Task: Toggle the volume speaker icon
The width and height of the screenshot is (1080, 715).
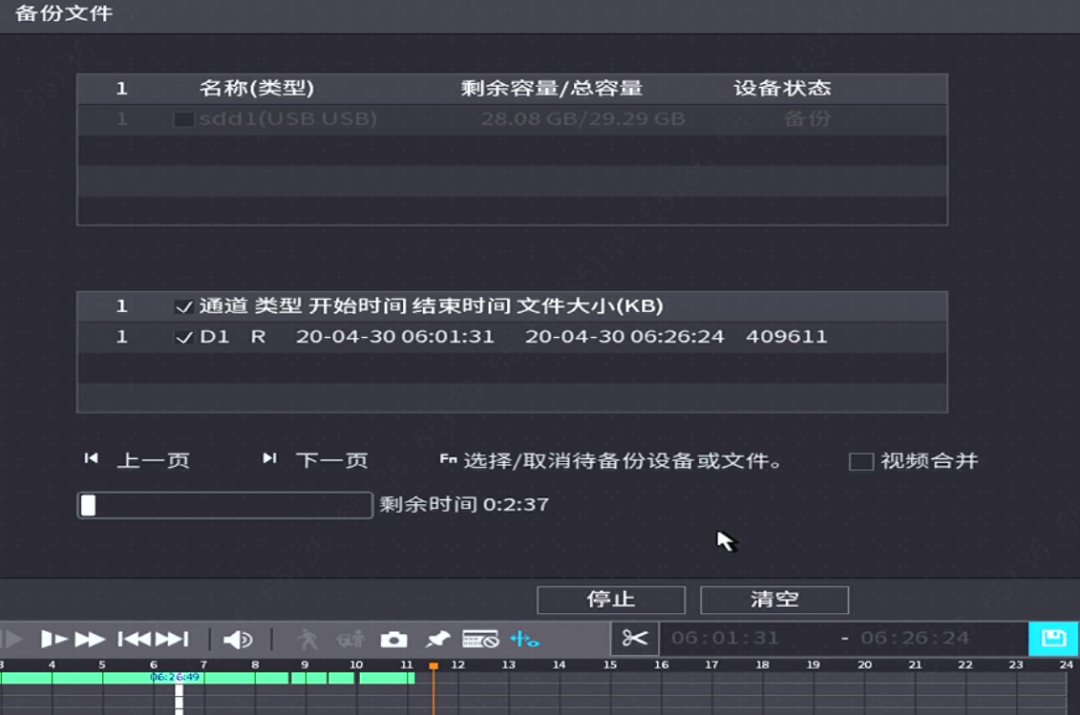Action: point(238,640)
